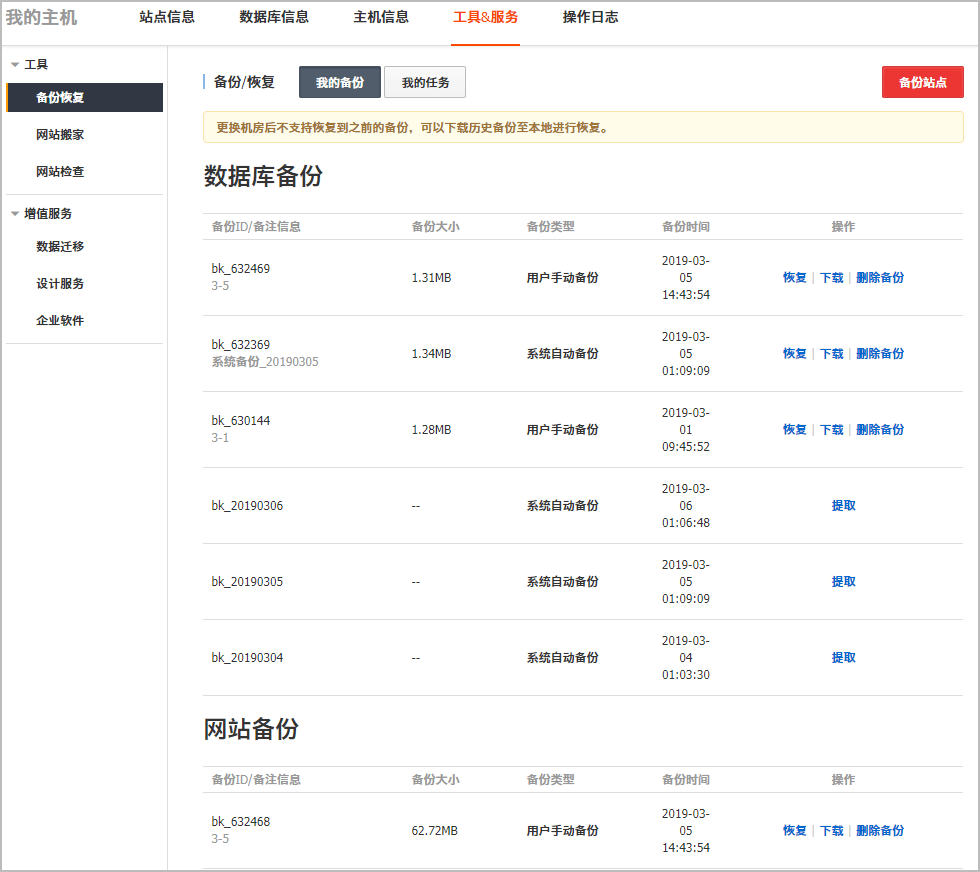Extract backup bk_20190306 via 提取

point(843,505)
